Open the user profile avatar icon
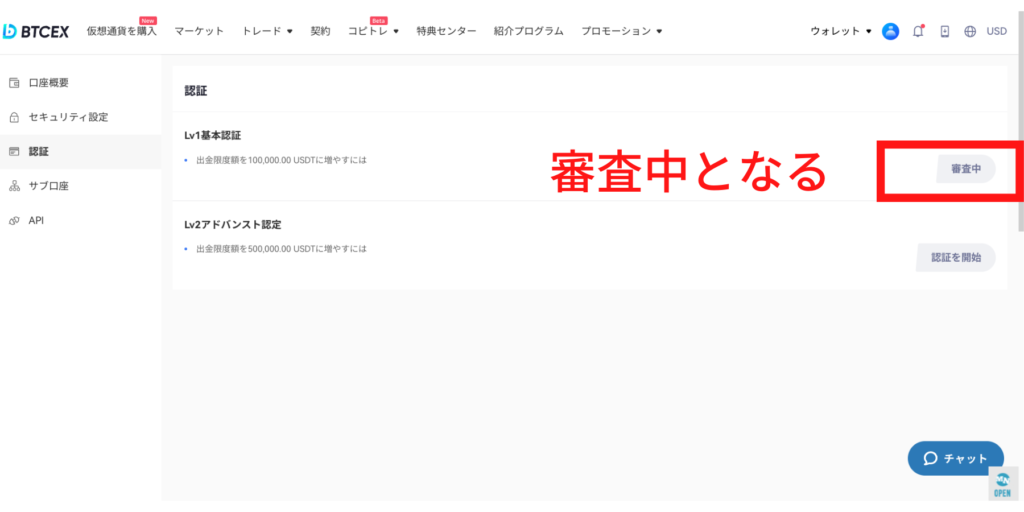This screenshot has width=1024, height=512. (x=890, y=31)
